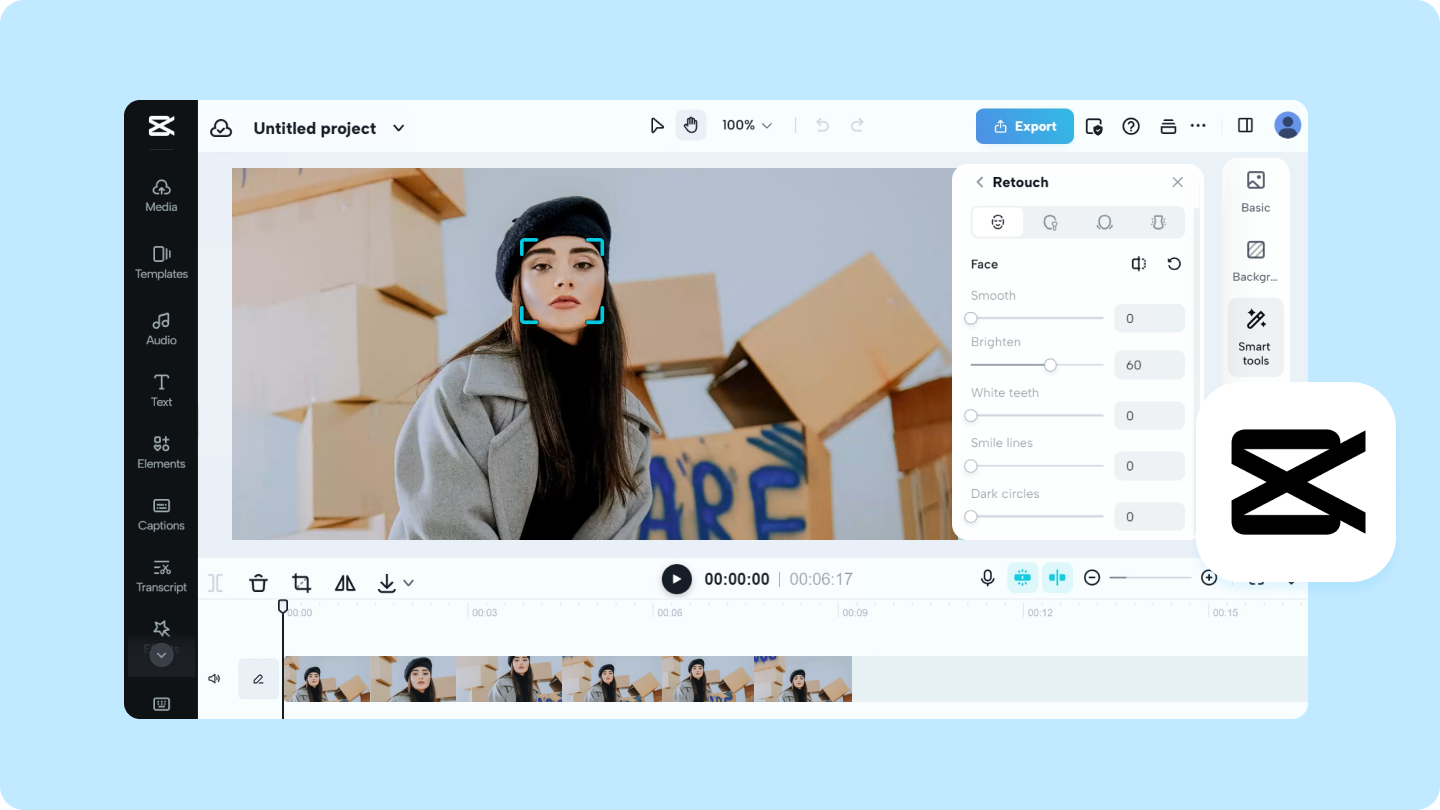Click the White teeth value input field

[1149, 415]
